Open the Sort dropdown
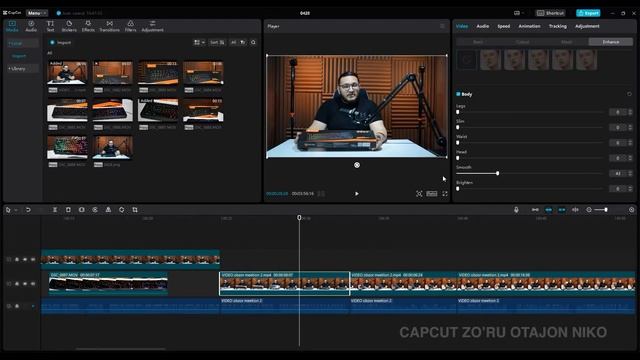Screen dimensions: 640x360 [217, 42]
